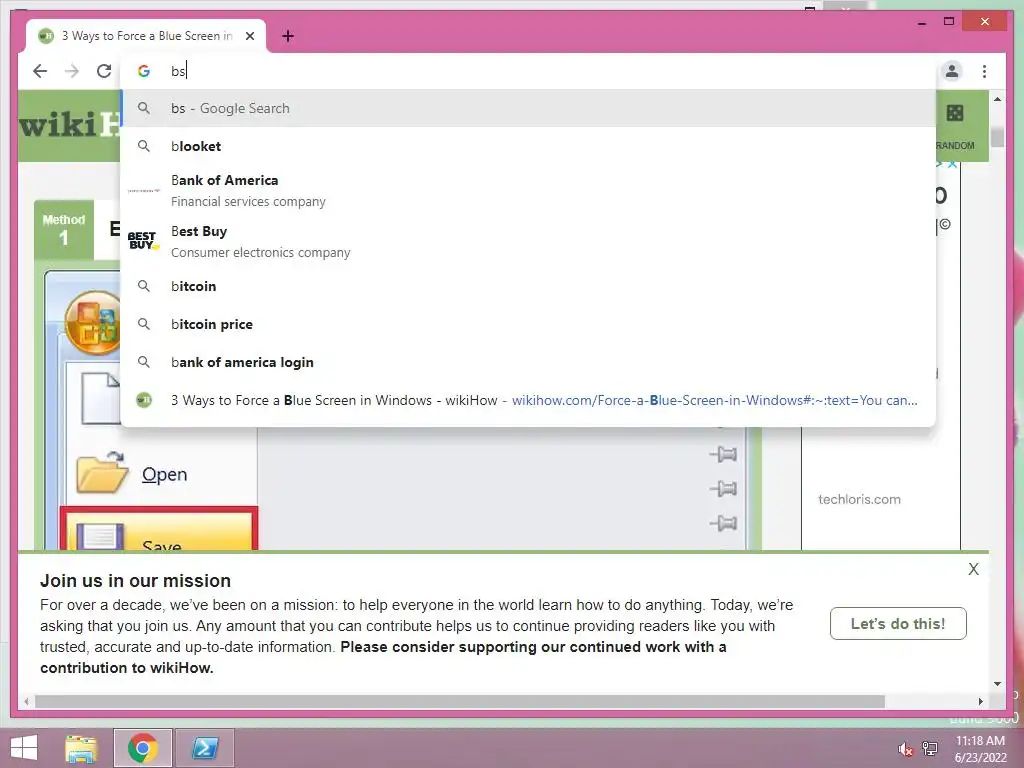Click the wikiHow RANDOM dice icon
The image size is (1024, 768).
955,113
